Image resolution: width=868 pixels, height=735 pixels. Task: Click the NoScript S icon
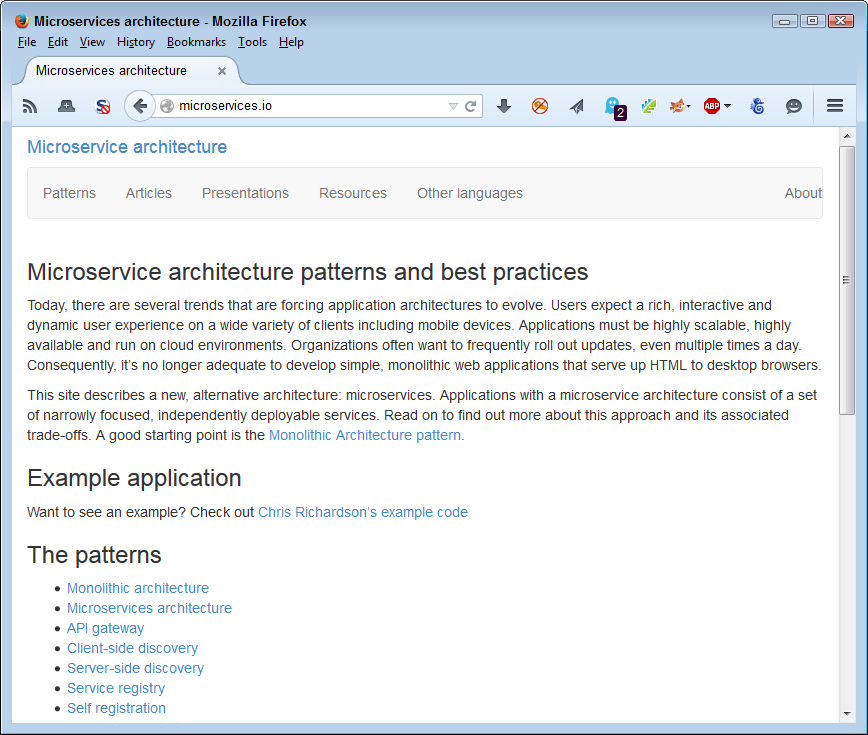pos(102,105)
